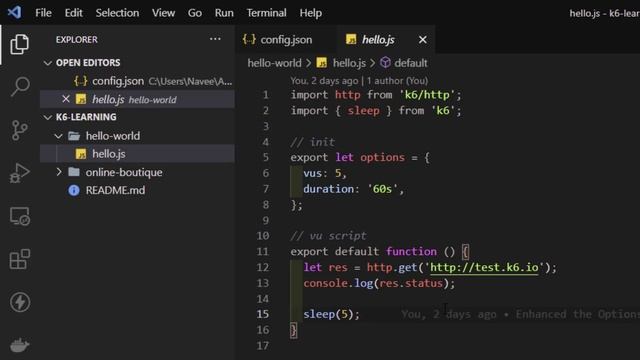The width and height of the screenshot is (640, 360).
Task: Click hello-world open folder icon
Action: point(74,136)
